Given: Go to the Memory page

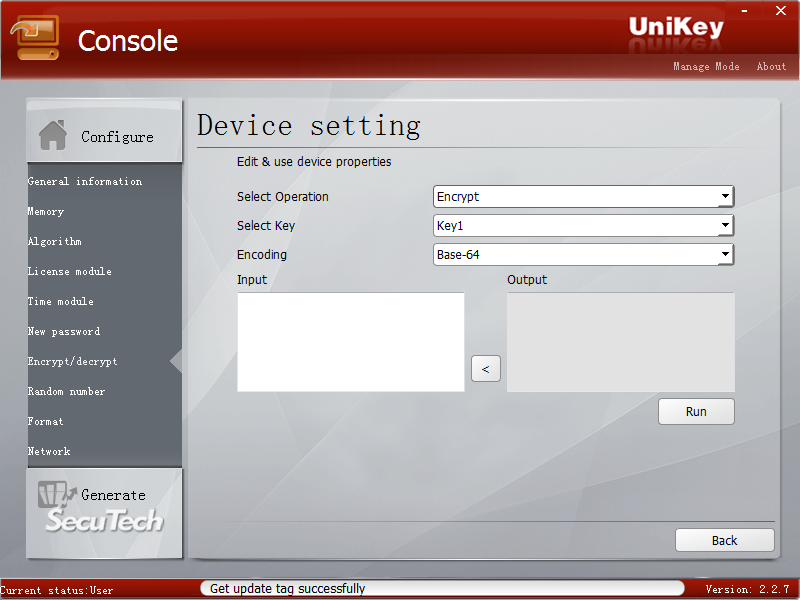Looking at the screenshot, I should tap(46, 211).
